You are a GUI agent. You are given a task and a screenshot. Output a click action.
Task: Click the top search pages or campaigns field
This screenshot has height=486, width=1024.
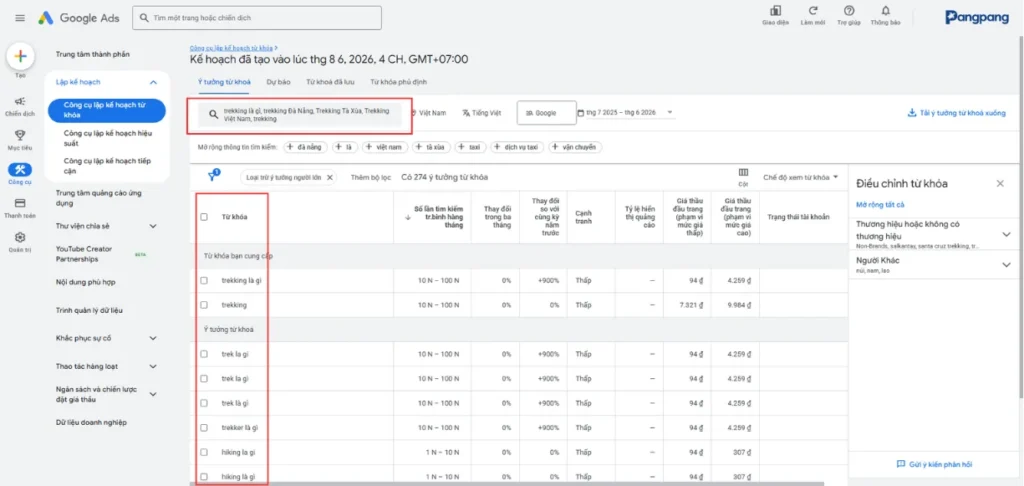[x=257, y=18]
